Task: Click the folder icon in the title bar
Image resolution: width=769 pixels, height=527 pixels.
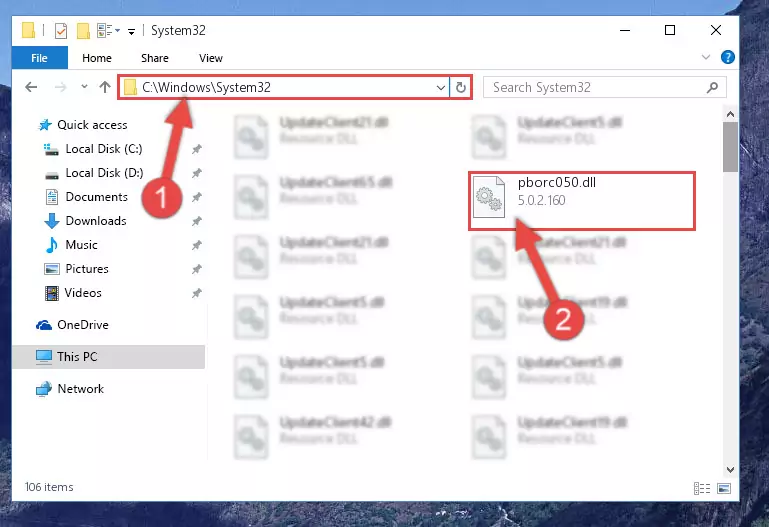Action: pos(28,30)
